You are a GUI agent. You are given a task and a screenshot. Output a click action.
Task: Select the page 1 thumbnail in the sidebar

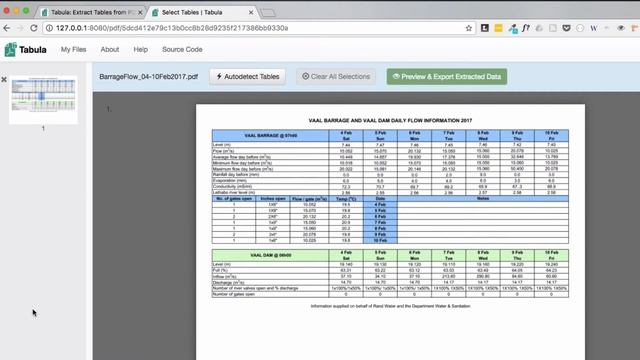[43, 99]
